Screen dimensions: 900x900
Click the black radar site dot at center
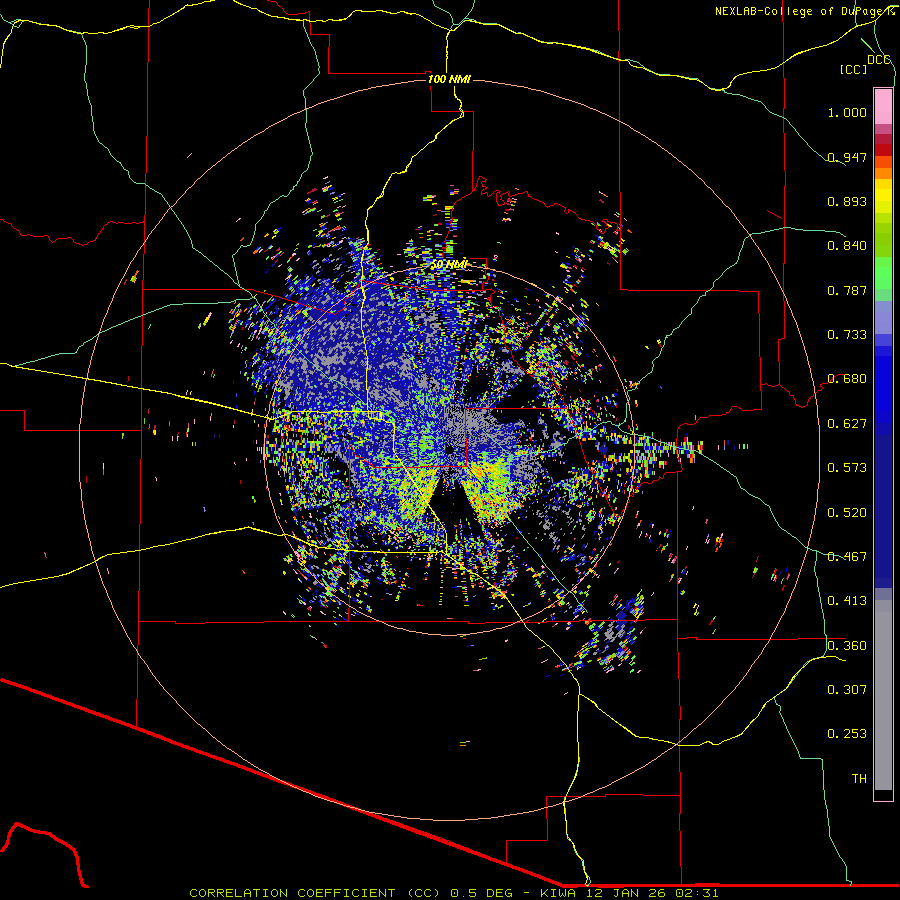(450, 450)
